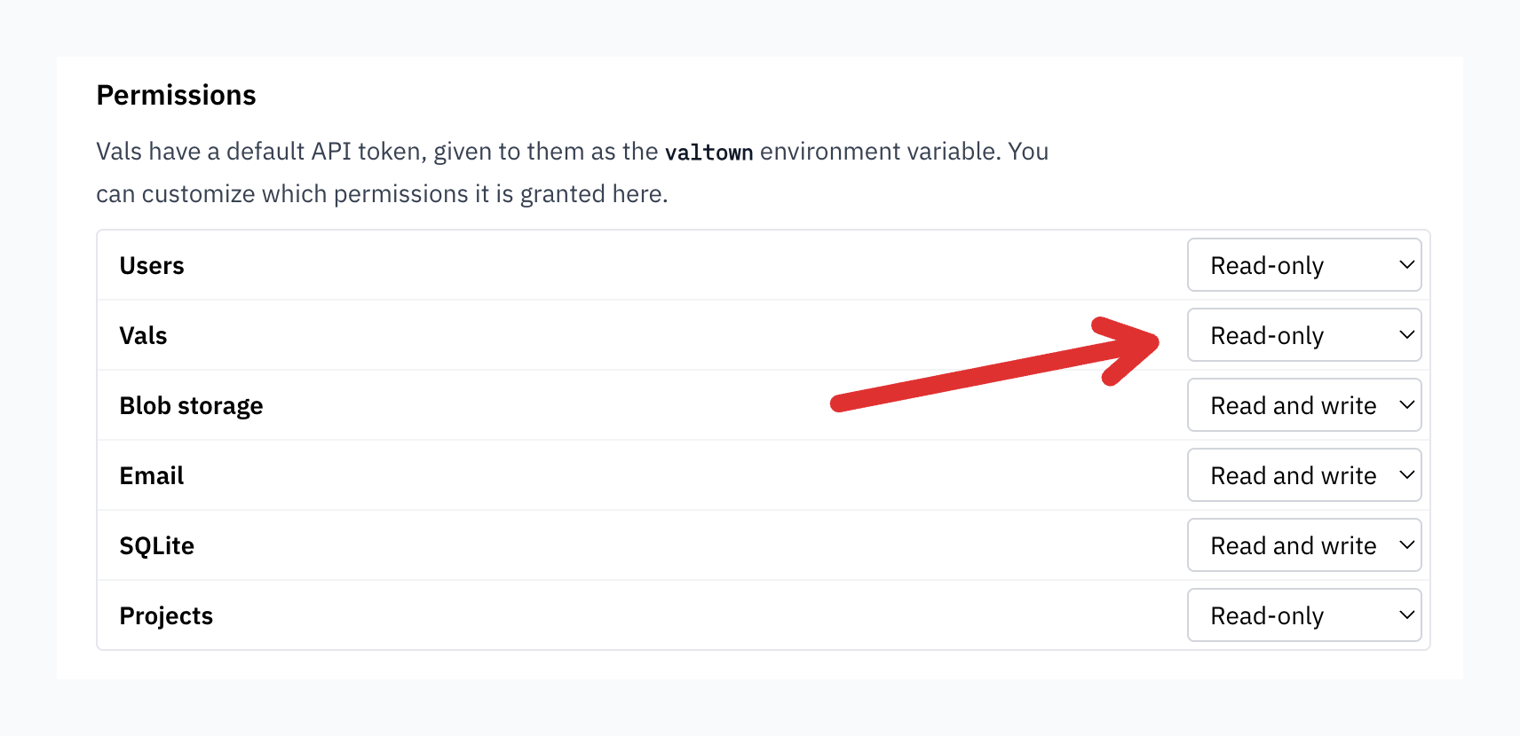This screenshot has height=736, width=1520.
Task: Click the Permissions section heading
Action: coord(176,95)
